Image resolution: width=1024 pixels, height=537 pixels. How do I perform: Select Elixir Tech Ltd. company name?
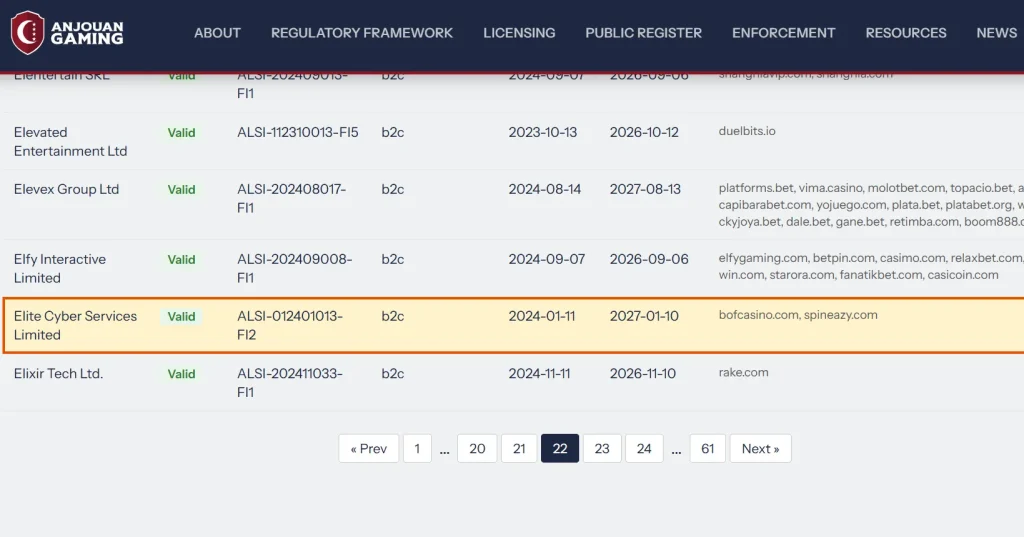click(58, 374)
